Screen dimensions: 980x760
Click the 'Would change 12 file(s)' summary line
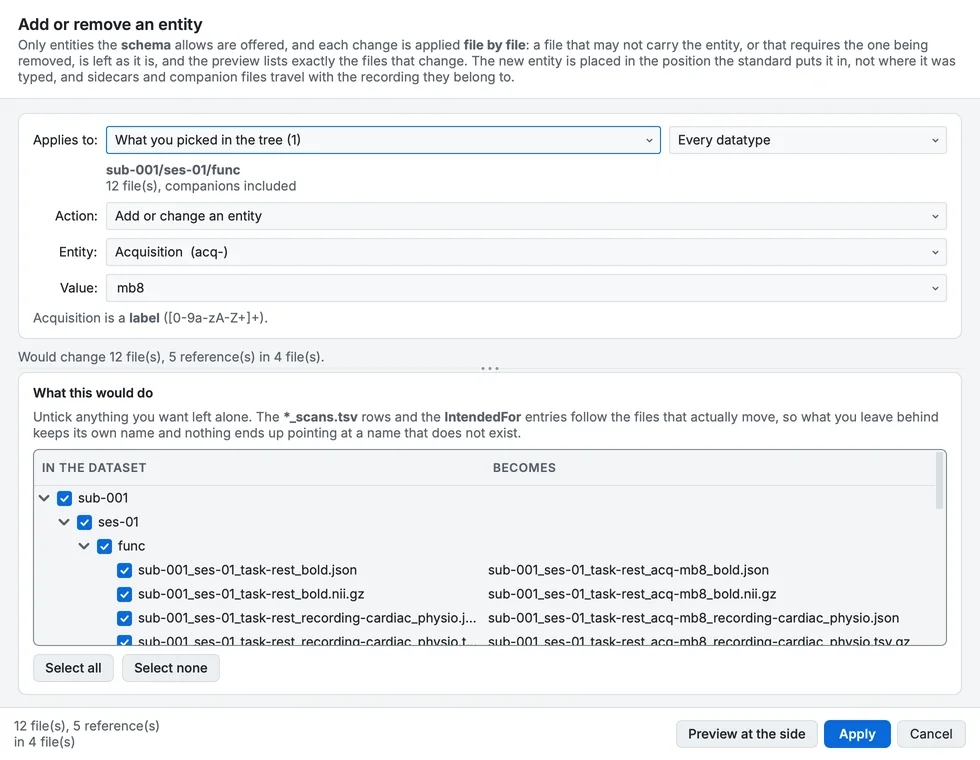171,357
